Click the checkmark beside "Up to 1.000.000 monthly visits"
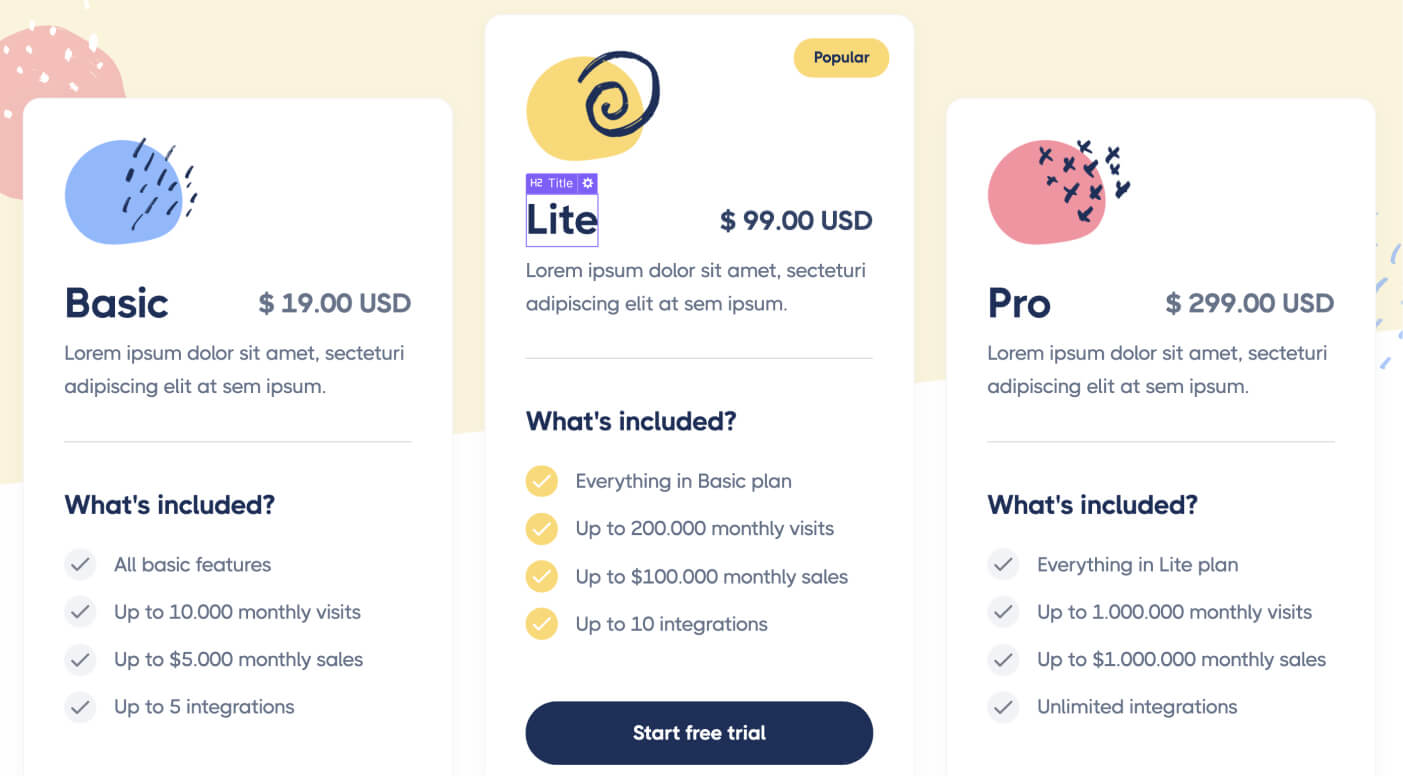Screen dimensions: 1403x776 pos(1003,612)
